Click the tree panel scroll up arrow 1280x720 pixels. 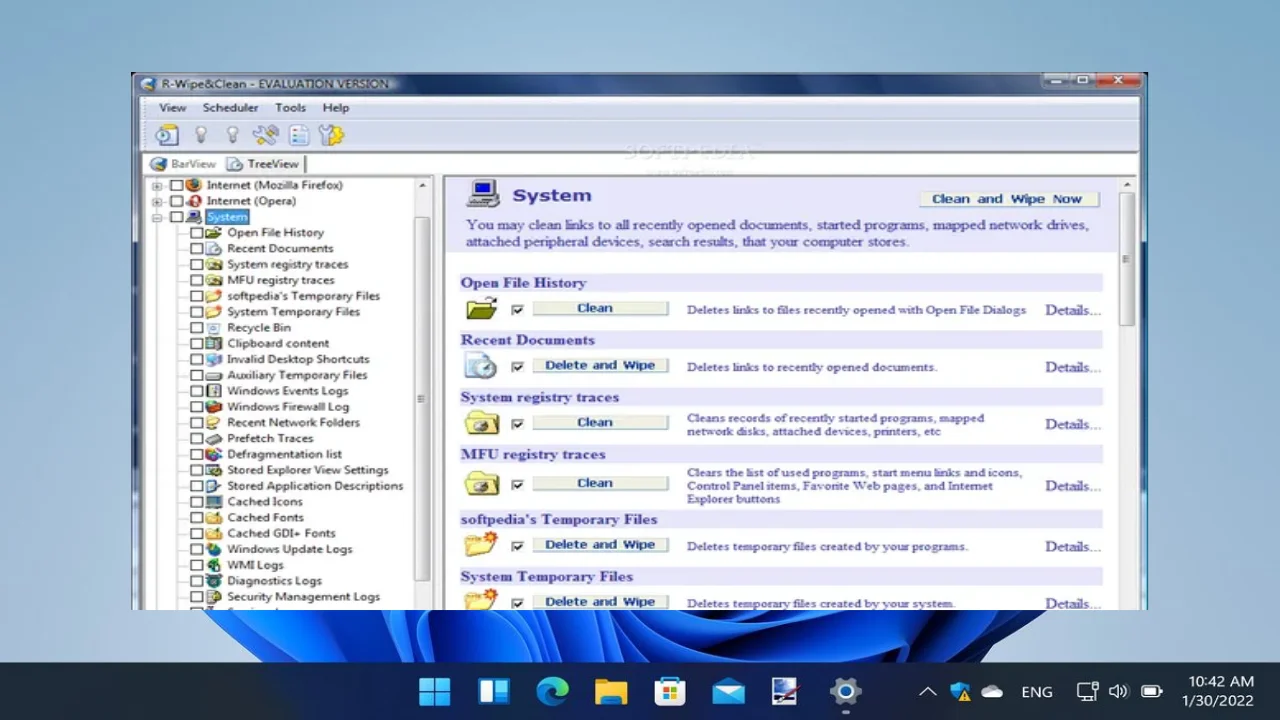[x=422, y=186]
